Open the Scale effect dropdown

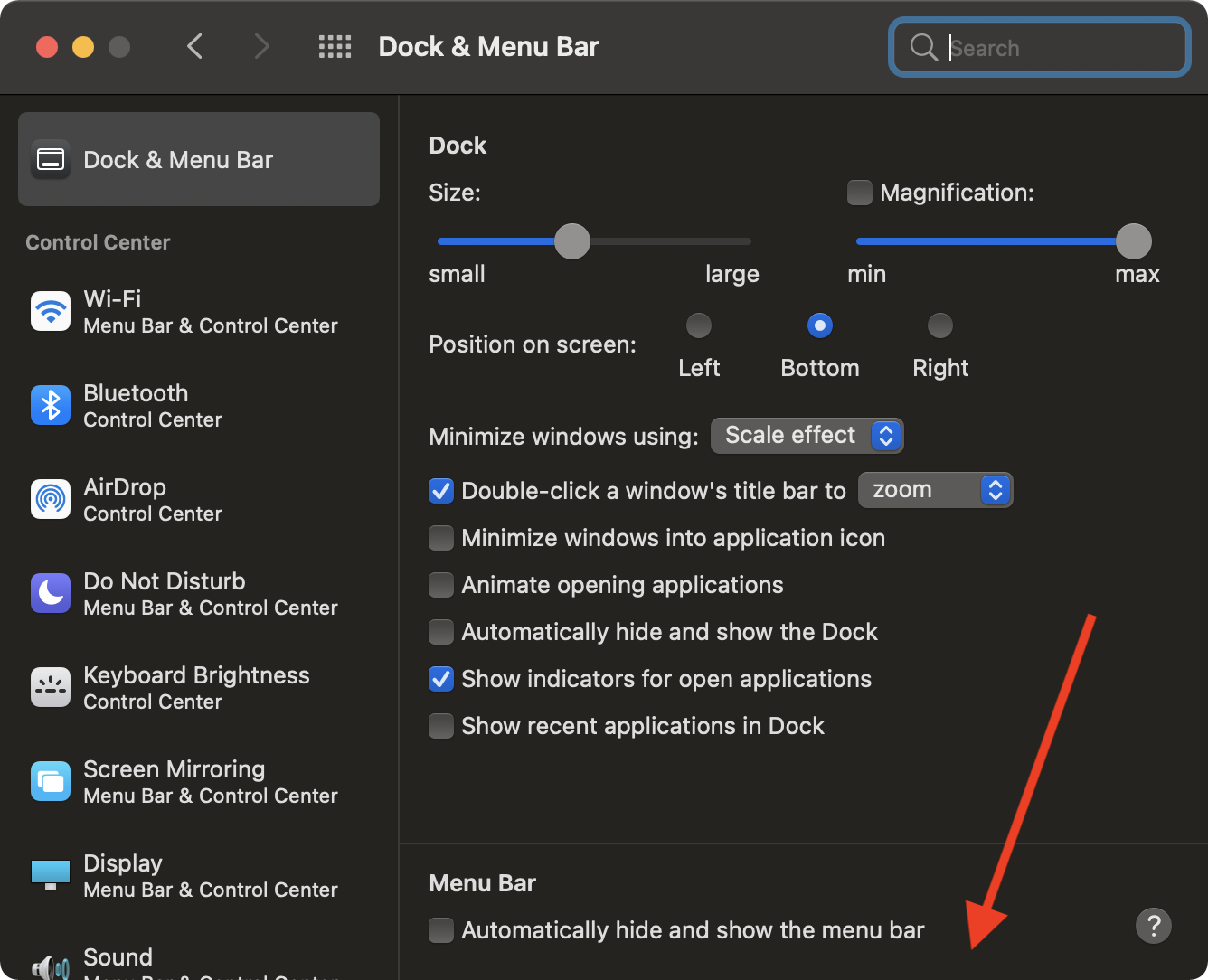(x=807, y=436)
